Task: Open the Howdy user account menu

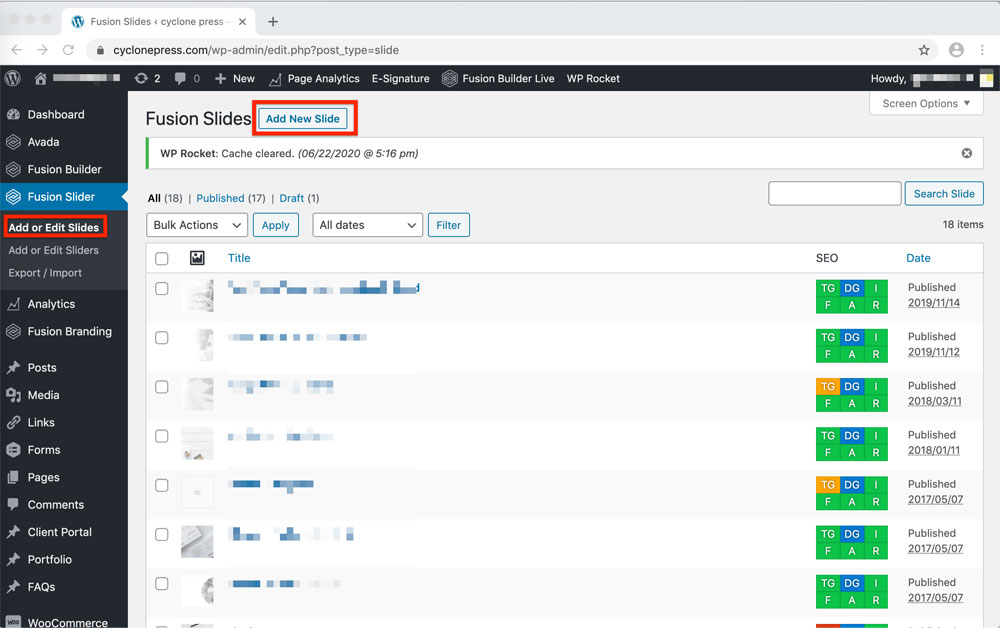Action: pos(931,78)
